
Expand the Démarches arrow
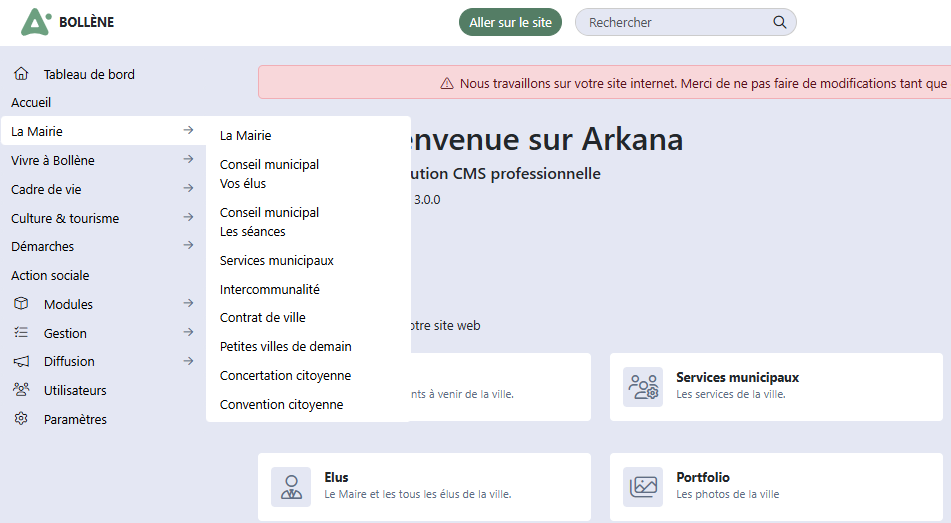189,245
